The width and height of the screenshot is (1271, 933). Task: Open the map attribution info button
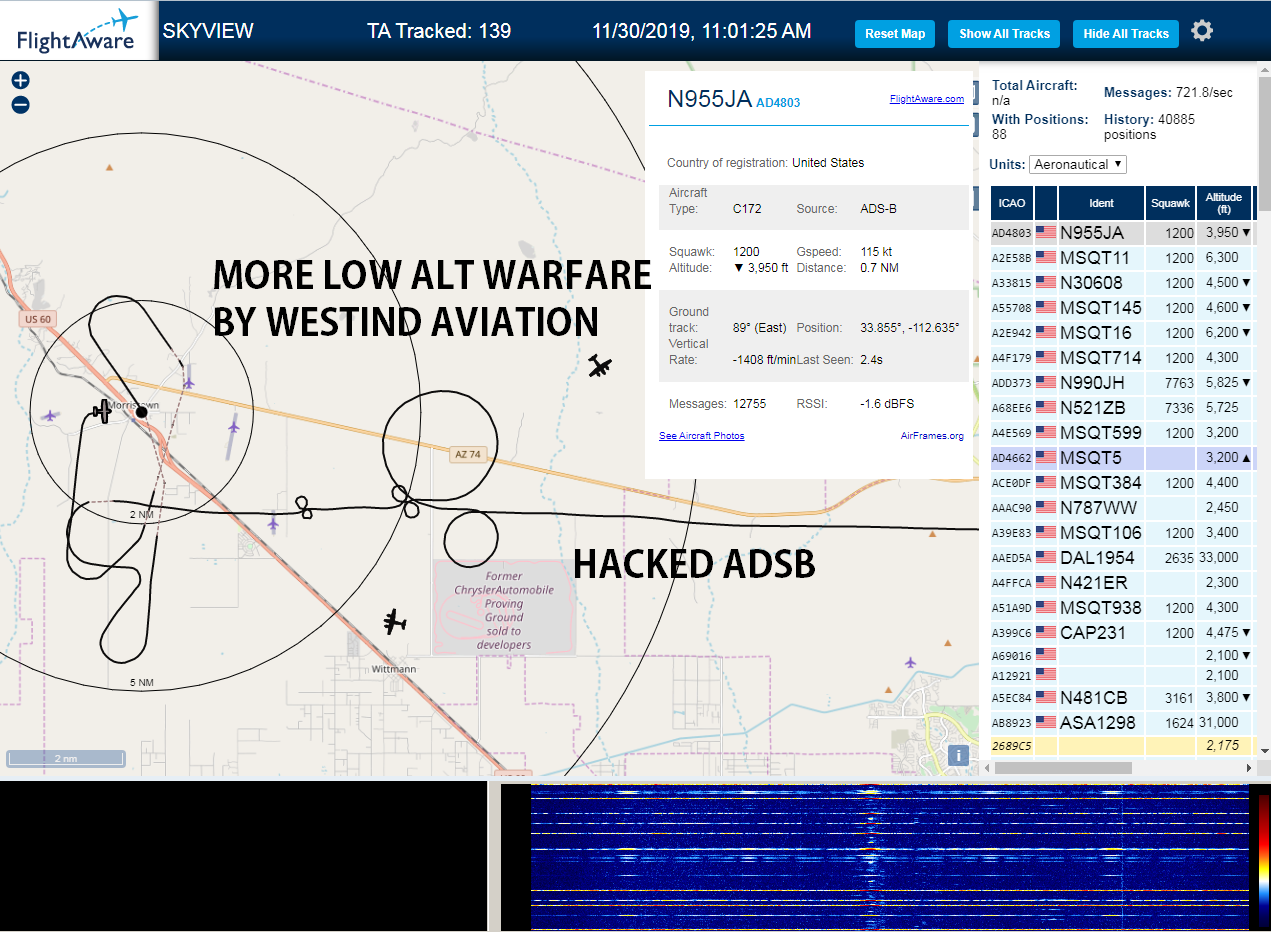[x=958, y=756]
